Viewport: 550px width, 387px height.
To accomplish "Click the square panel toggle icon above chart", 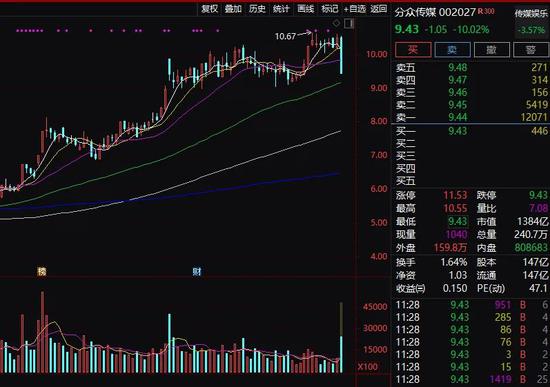I will pos(349,24).
